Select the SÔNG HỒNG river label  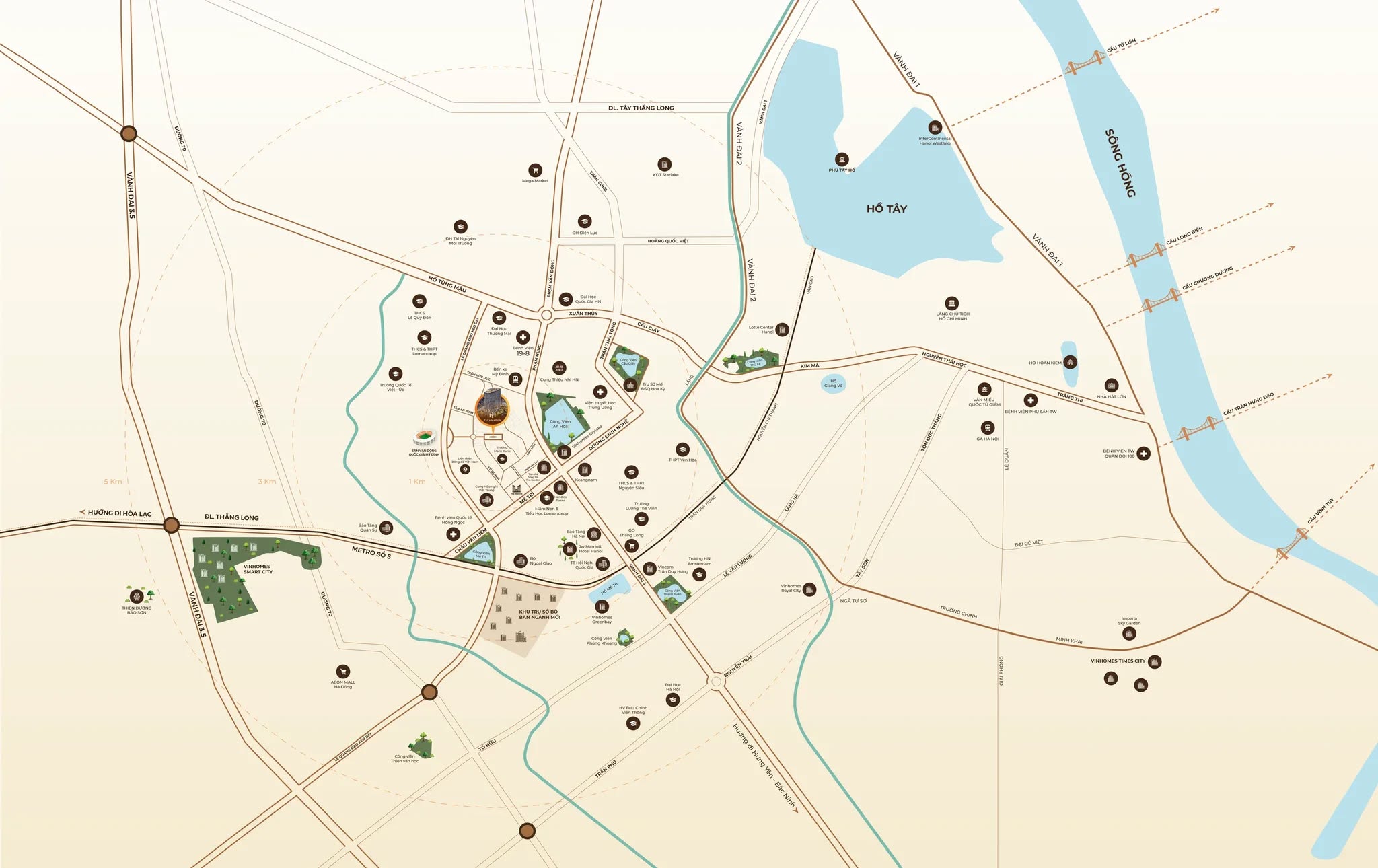tap(1120, 164)
